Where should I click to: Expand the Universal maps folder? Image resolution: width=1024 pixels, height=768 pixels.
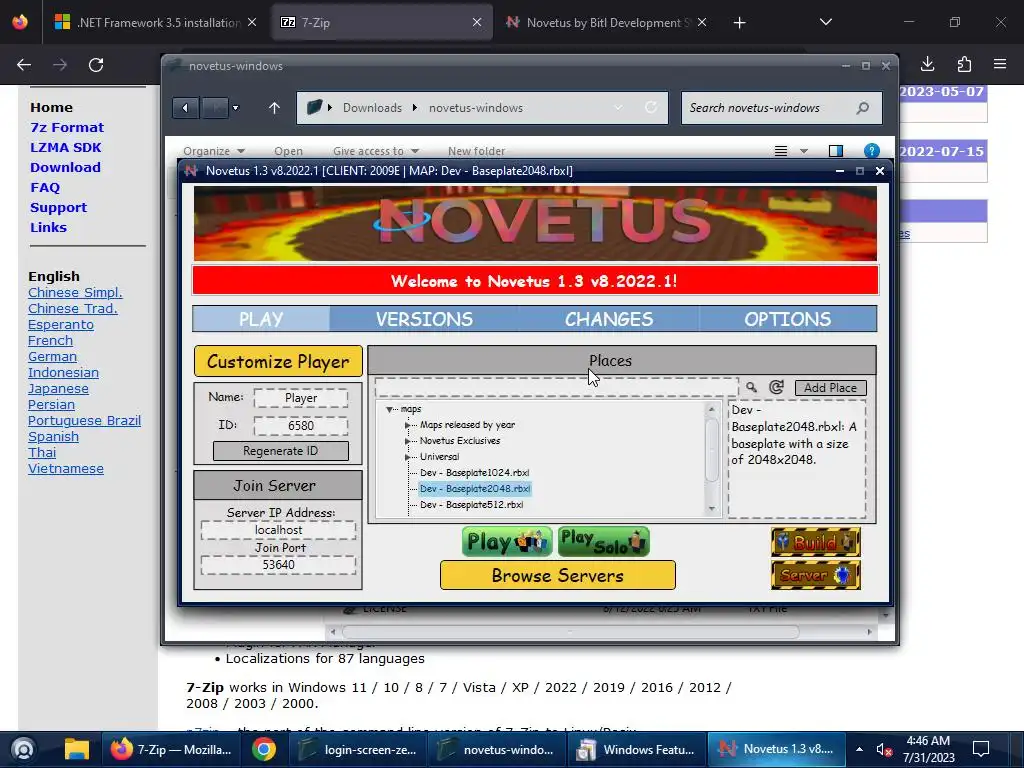[408, 457]
